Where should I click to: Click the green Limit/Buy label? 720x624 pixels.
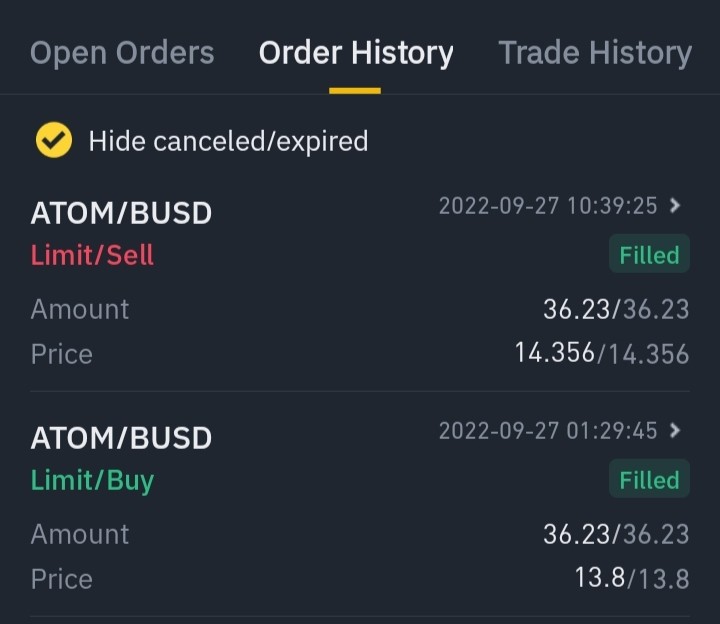click(x=92, y=481)
